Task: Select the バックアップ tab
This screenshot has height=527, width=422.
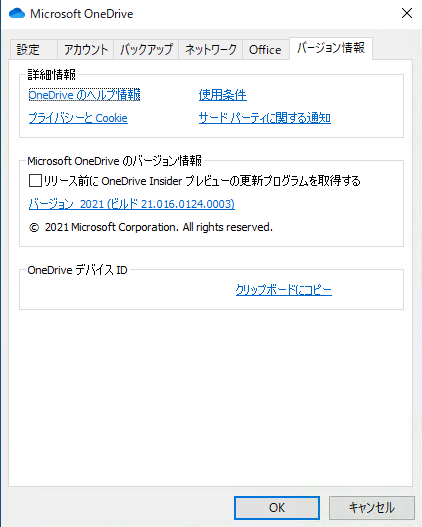Action: coord(146,49)
